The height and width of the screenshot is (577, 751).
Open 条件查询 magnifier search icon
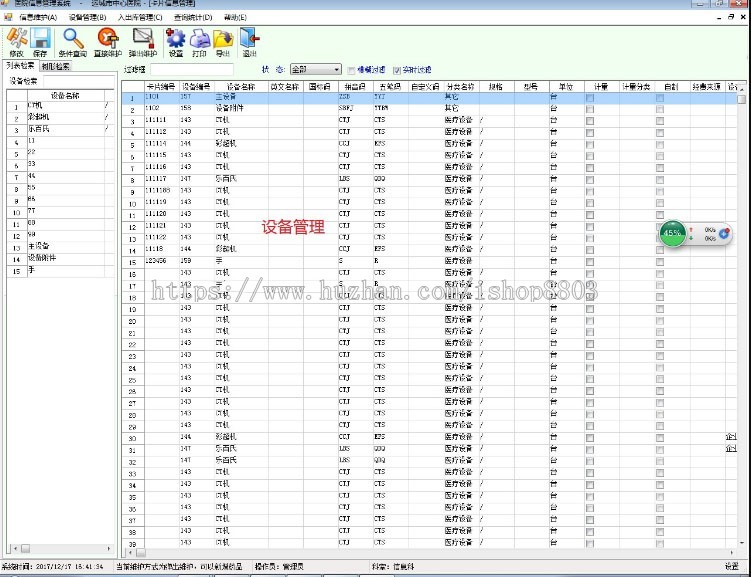point(73,42)
